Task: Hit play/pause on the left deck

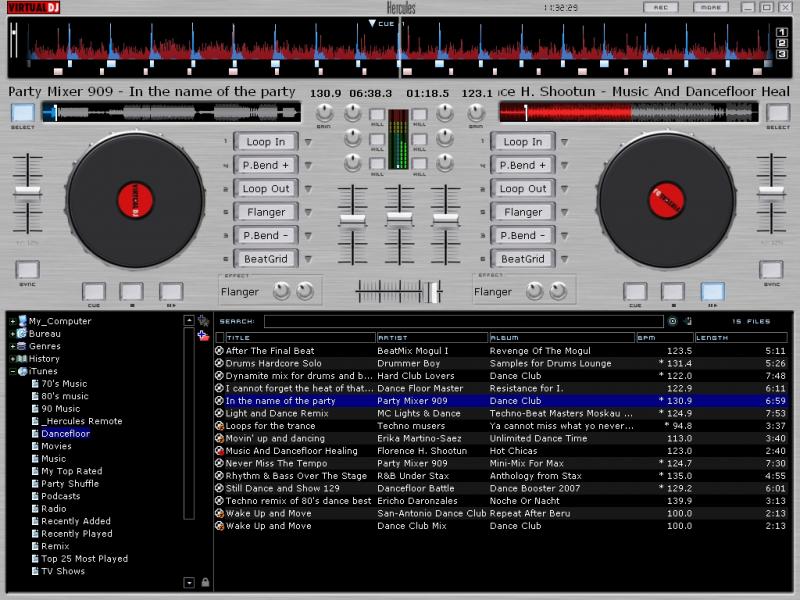Action: pyautogui.click(x=171, y=292)
